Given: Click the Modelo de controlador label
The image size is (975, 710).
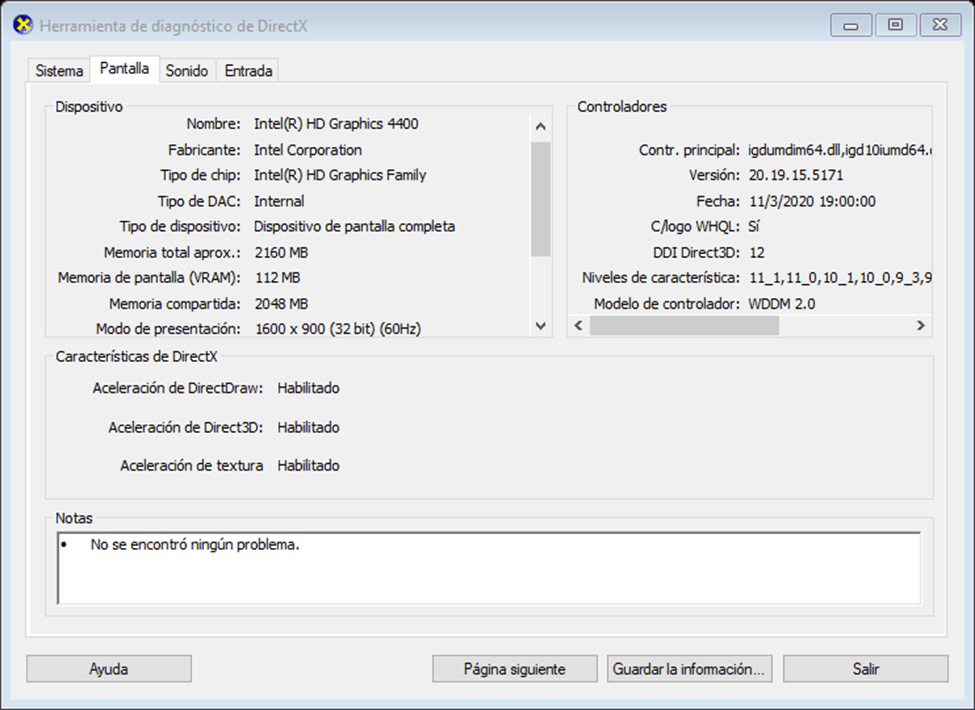Looking at the screenshot, I should 667,303.
